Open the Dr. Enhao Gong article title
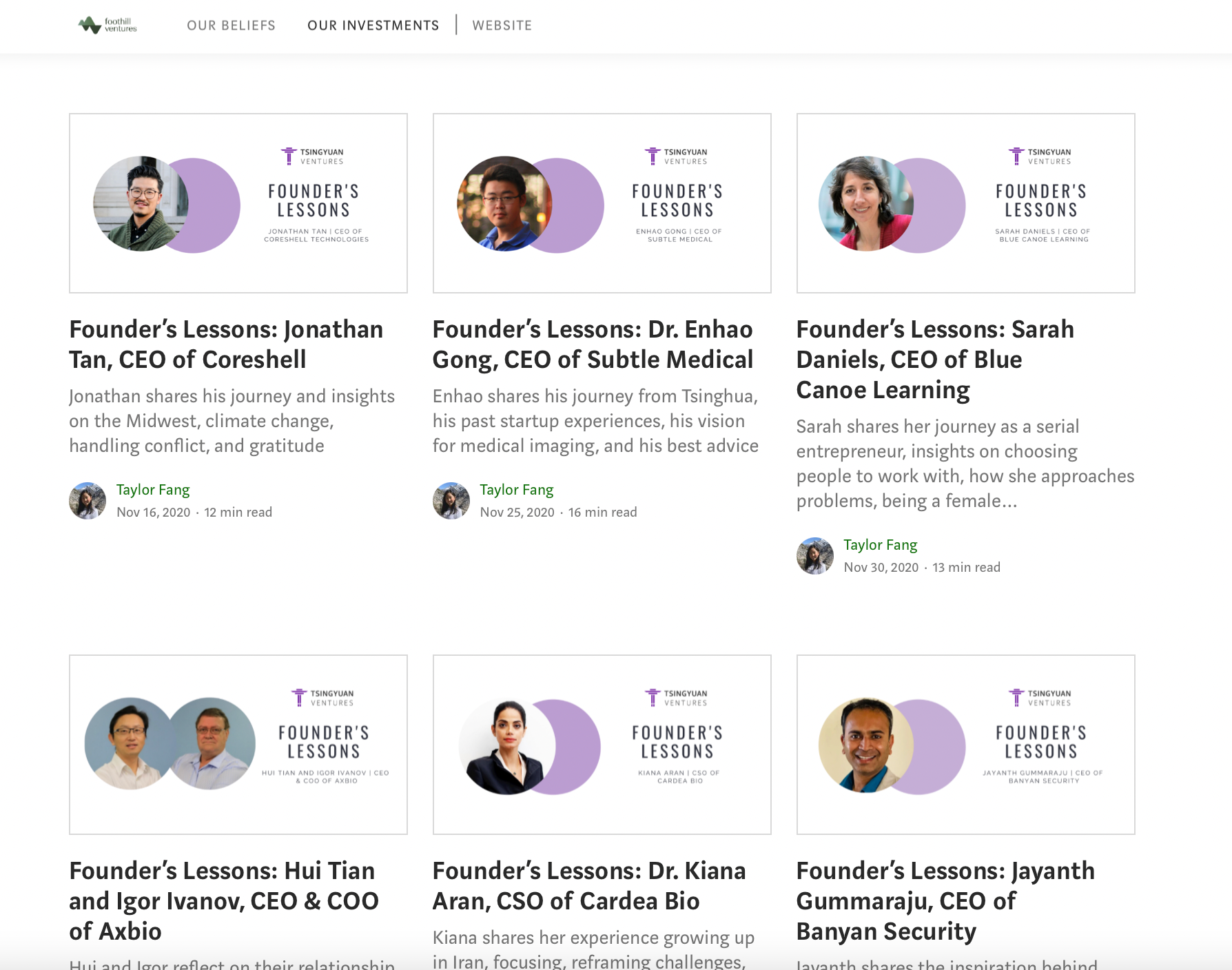1232x970 pixels. tap(593, 344)
